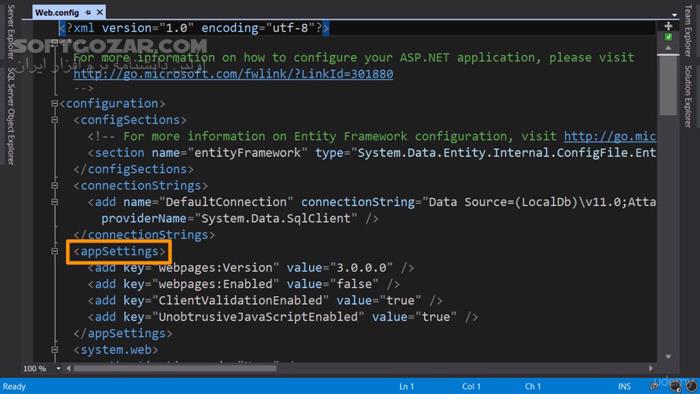Click the Col 1 status bar indicator
This screenshot has height=394, width=700.
point(471,386)
